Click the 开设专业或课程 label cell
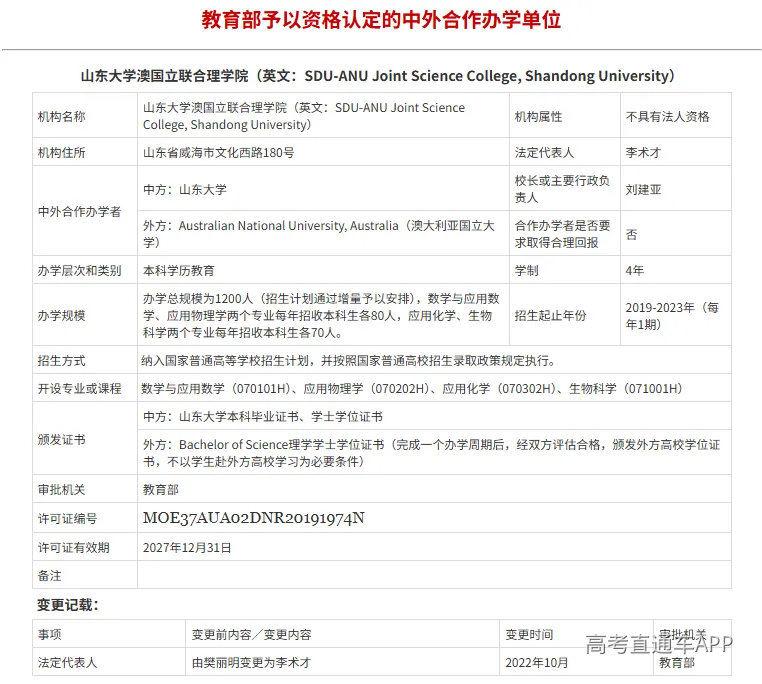Image resolution: width=762 pixels, height=684 pixels. pyautogui.click(x=85, y=387)
